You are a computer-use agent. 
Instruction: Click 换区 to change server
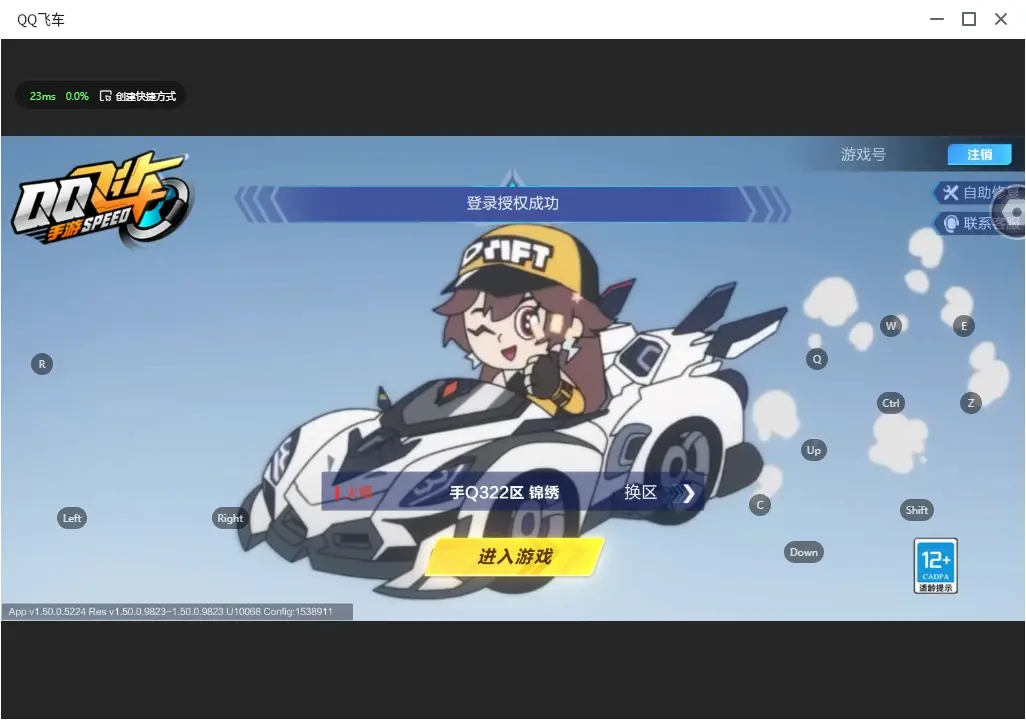tap(660, 492)
